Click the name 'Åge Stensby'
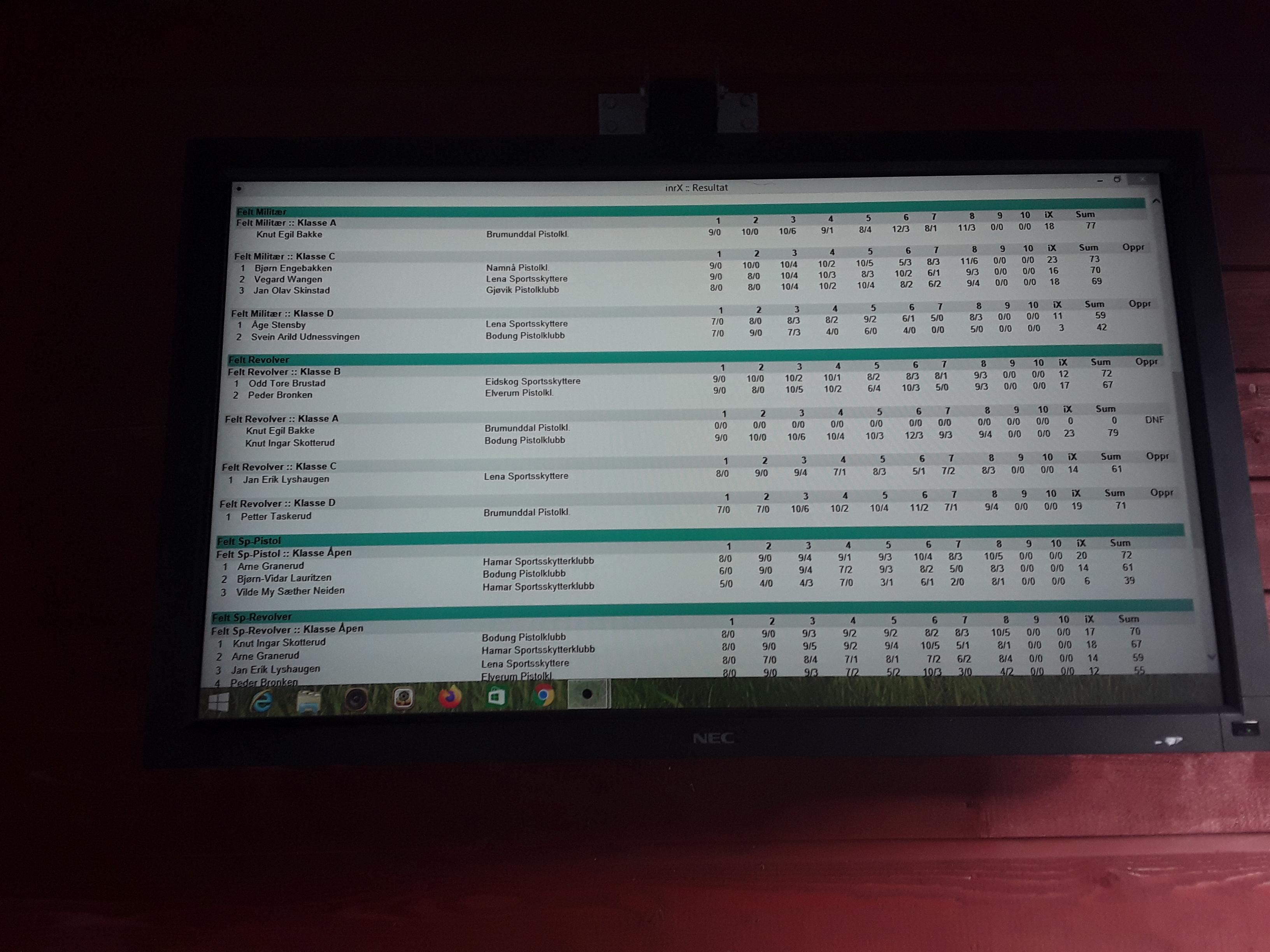1270x952 pixels. click(x=278, y=325)
